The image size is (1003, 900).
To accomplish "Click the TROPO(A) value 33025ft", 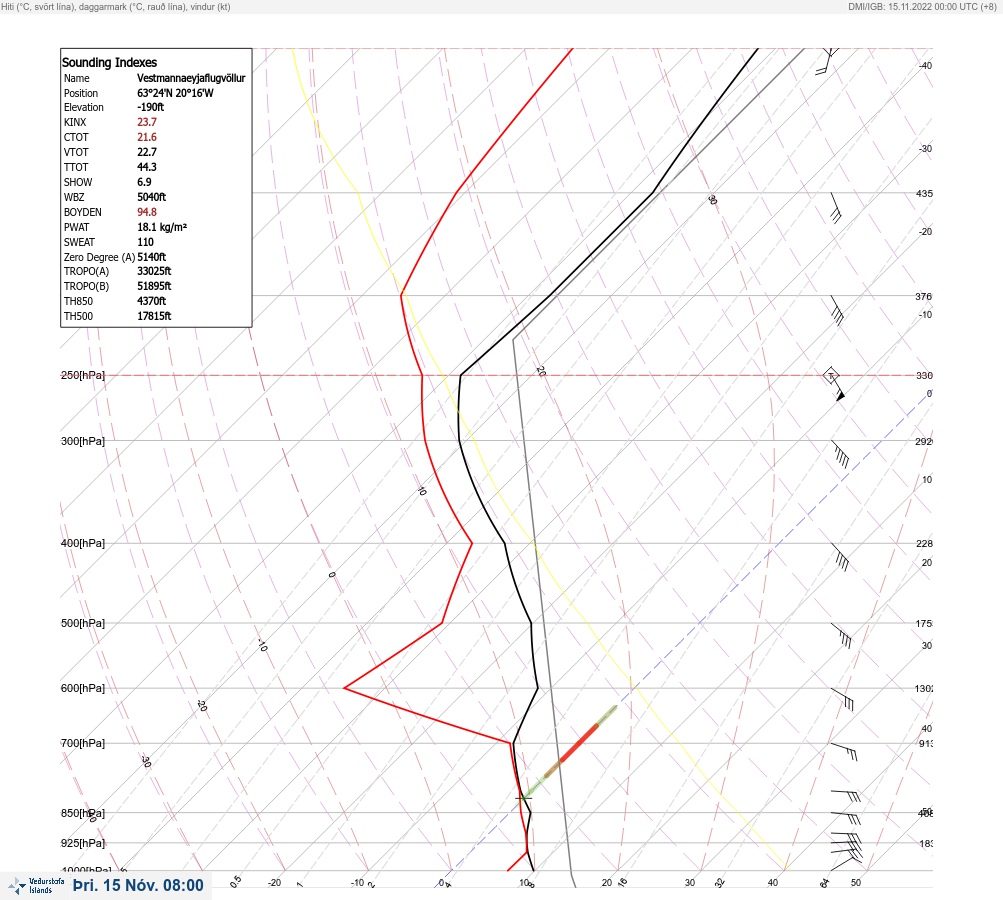I will (x=154, y=271).
